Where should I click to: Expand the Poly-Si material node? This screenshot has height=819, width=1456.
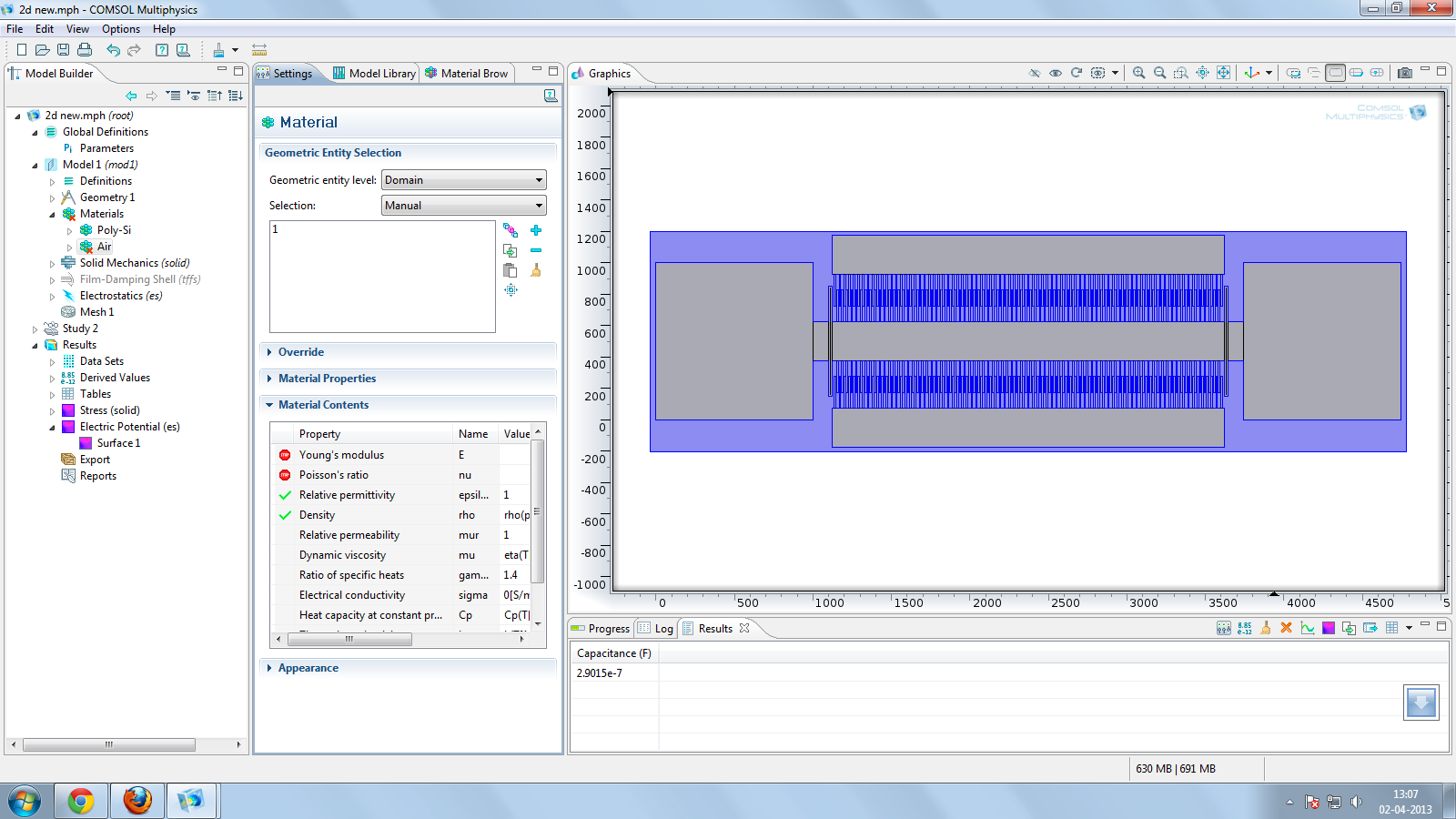pos(69,231)
